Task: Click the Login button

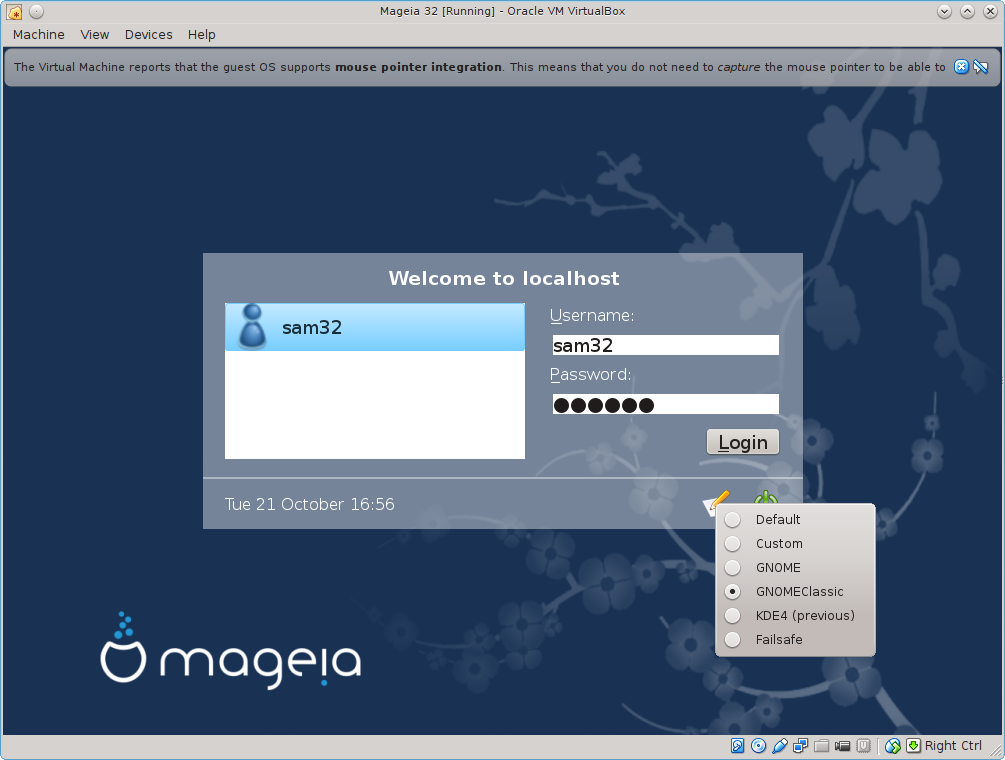Action: pyautogui.click(x=743, y=442)
